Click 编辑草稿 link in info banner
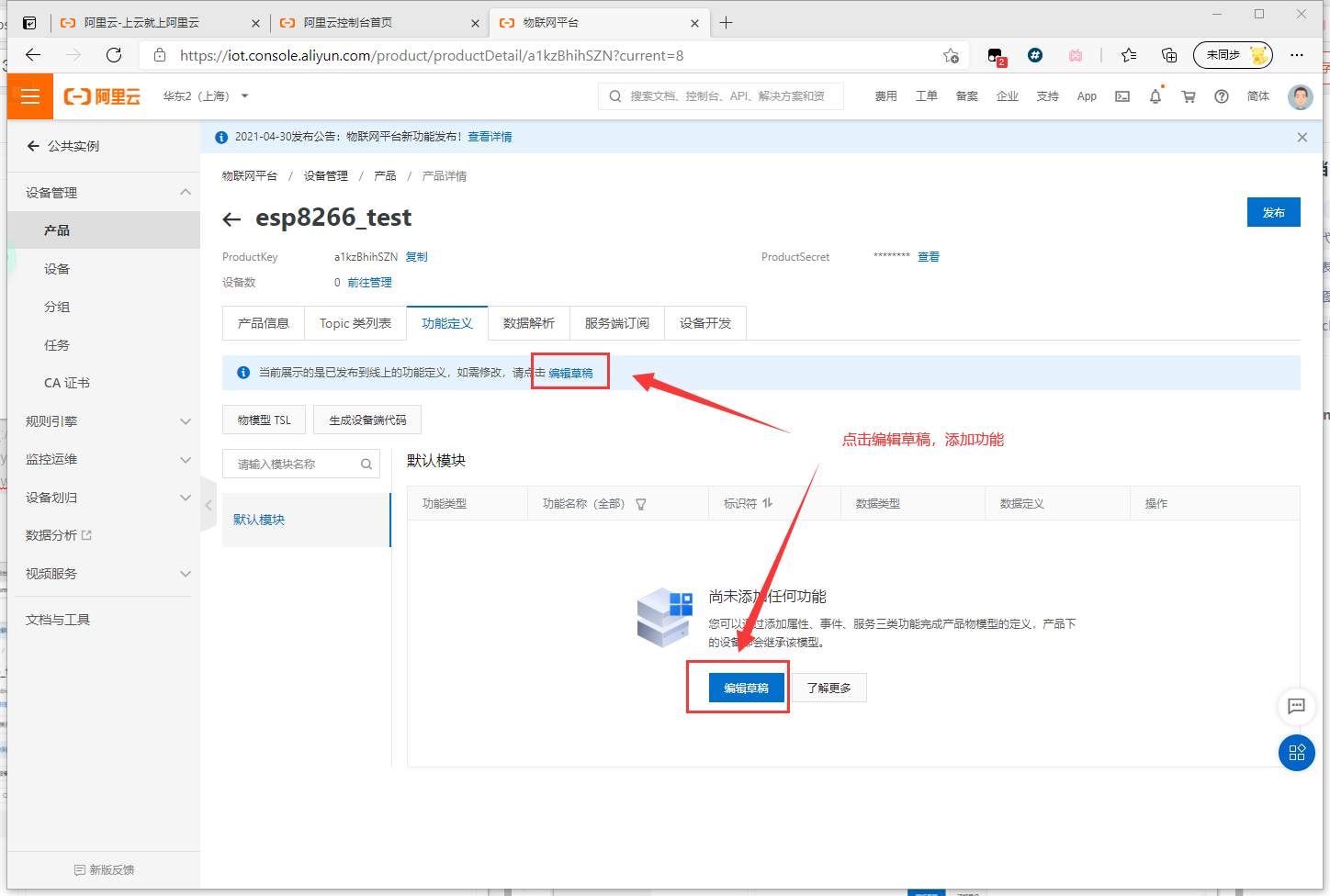The image size is (1330, 896). click(570, 373)
